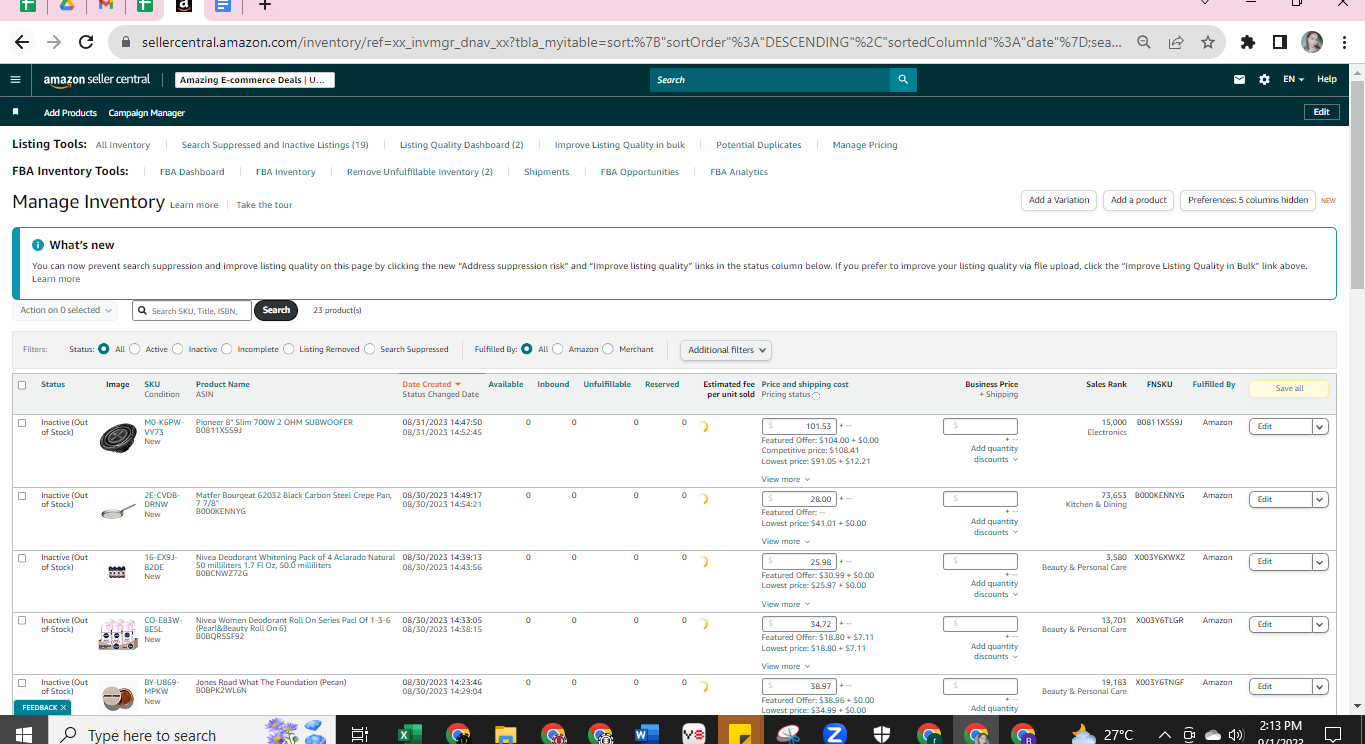This screenshot has height=744, width=1365.
Task: Check the Pioneer Subwoofer row checkbox
Action: (x=22, y=423)
